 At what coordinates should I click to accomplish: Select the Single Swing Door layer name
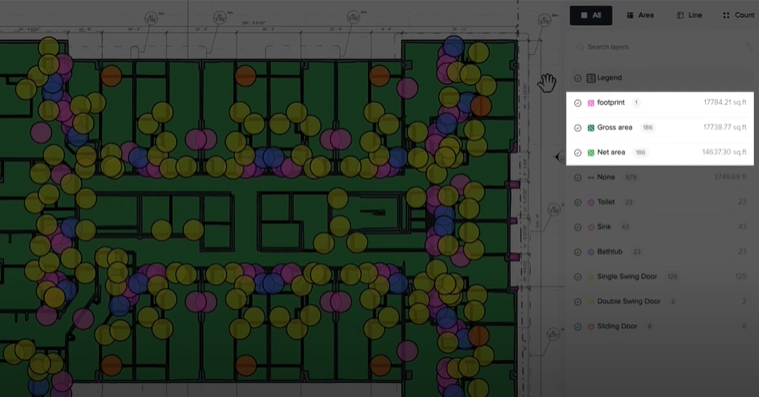coord(627,276)
